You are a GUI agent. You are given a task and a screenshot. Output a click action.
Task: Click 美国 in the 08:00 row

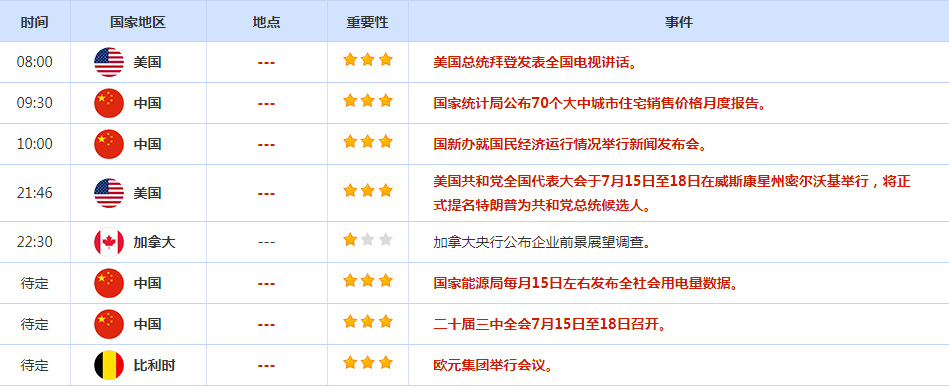147,62
